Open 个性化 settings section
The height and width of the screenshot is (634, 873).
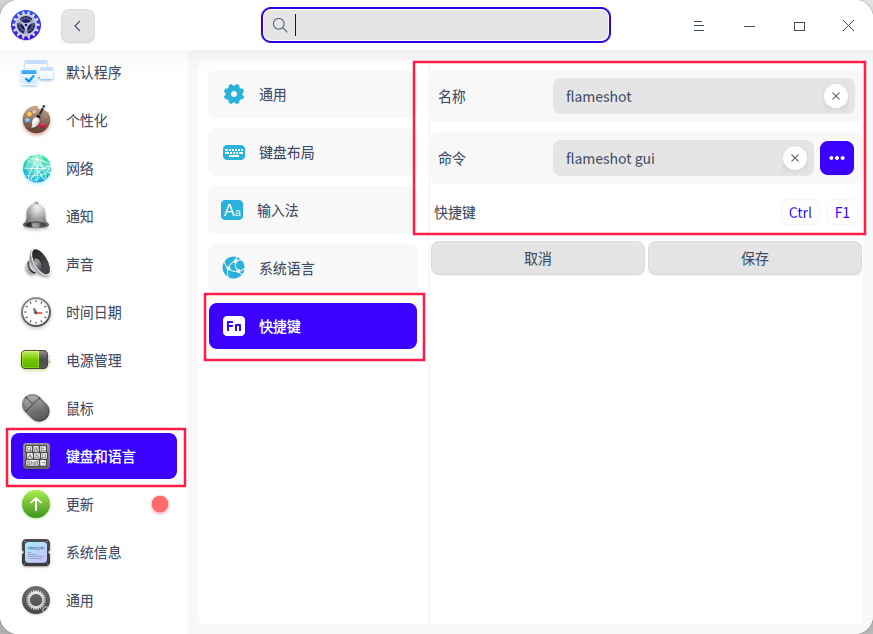[x=94, y=120]
